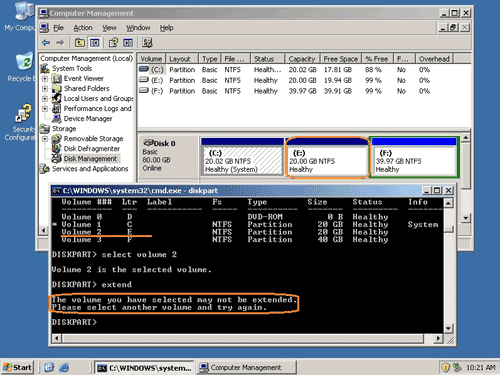Sort by the % Free column header
This screenshot has width=500, height=375.
click(377, 59)
